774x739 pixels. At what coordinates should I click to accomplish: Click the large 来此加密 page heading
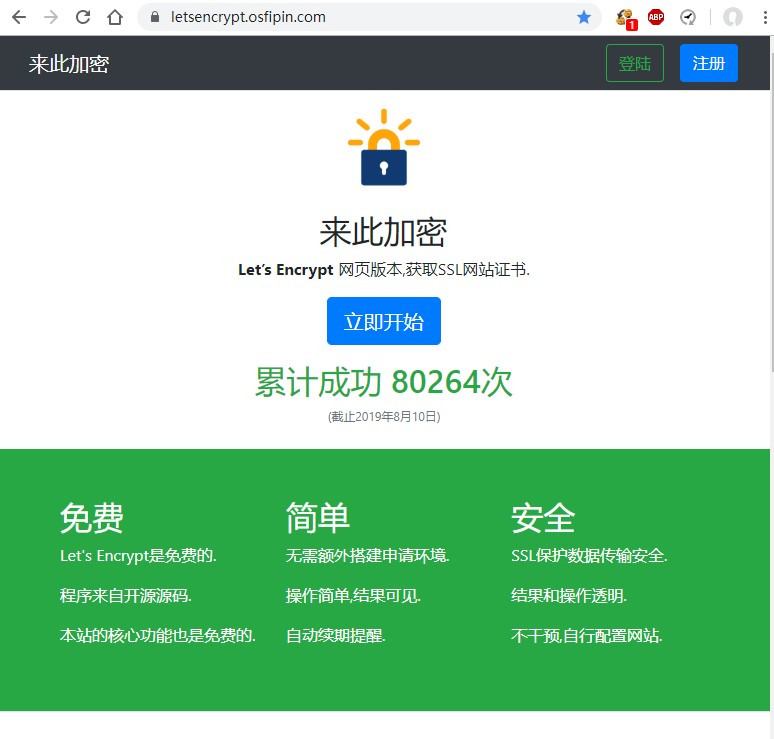click(x=384, y=232)
